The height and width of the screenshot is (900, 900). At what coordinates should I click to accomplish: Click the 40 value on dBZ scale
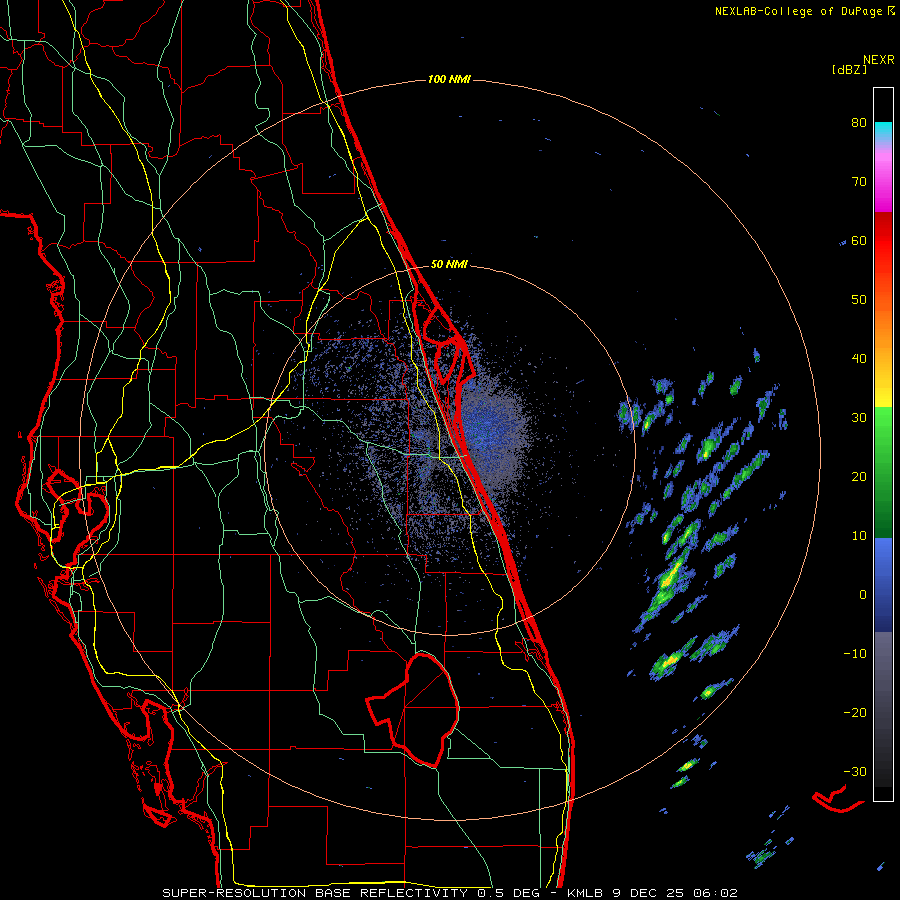pyautogui.click(x=859, y=359)
